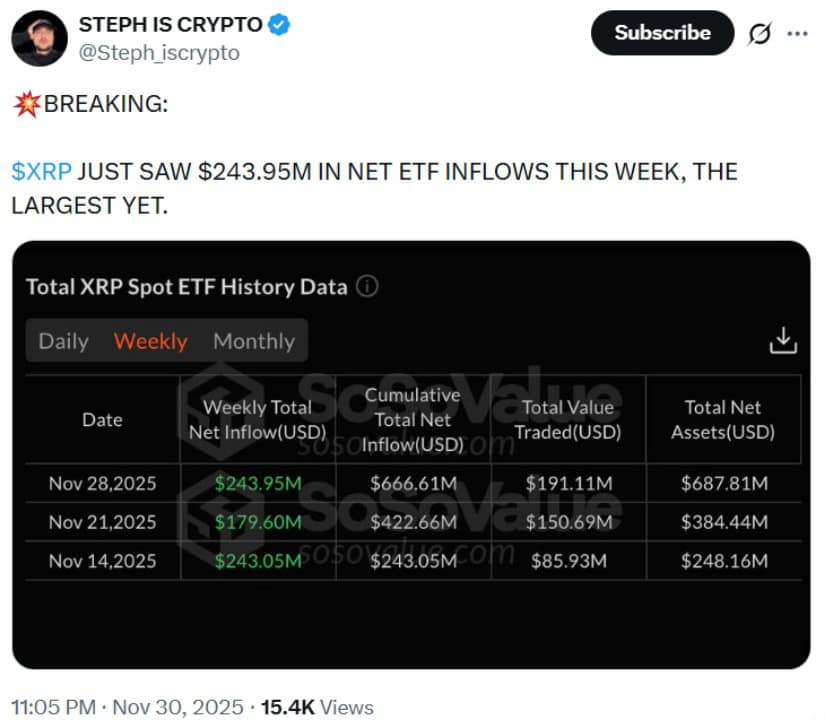
Task: Click the $243.95M green inflow value
Action: click(x=258, y=484)
